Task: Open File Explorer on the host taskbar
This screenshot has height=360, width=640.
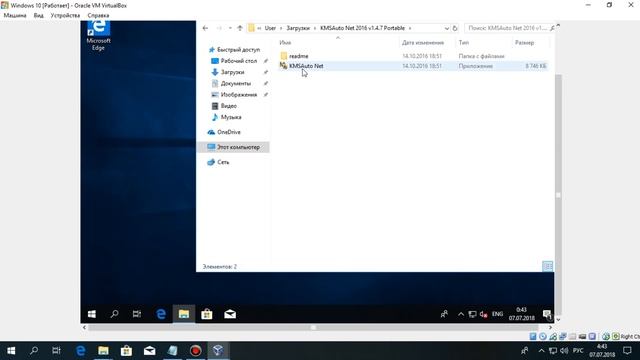Action: 103,351
